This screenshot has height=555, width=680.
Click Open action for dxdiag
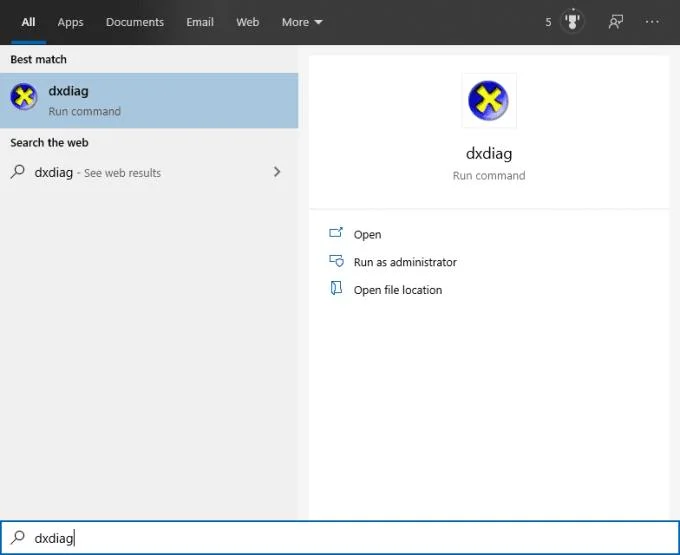(x=367, y=234)
